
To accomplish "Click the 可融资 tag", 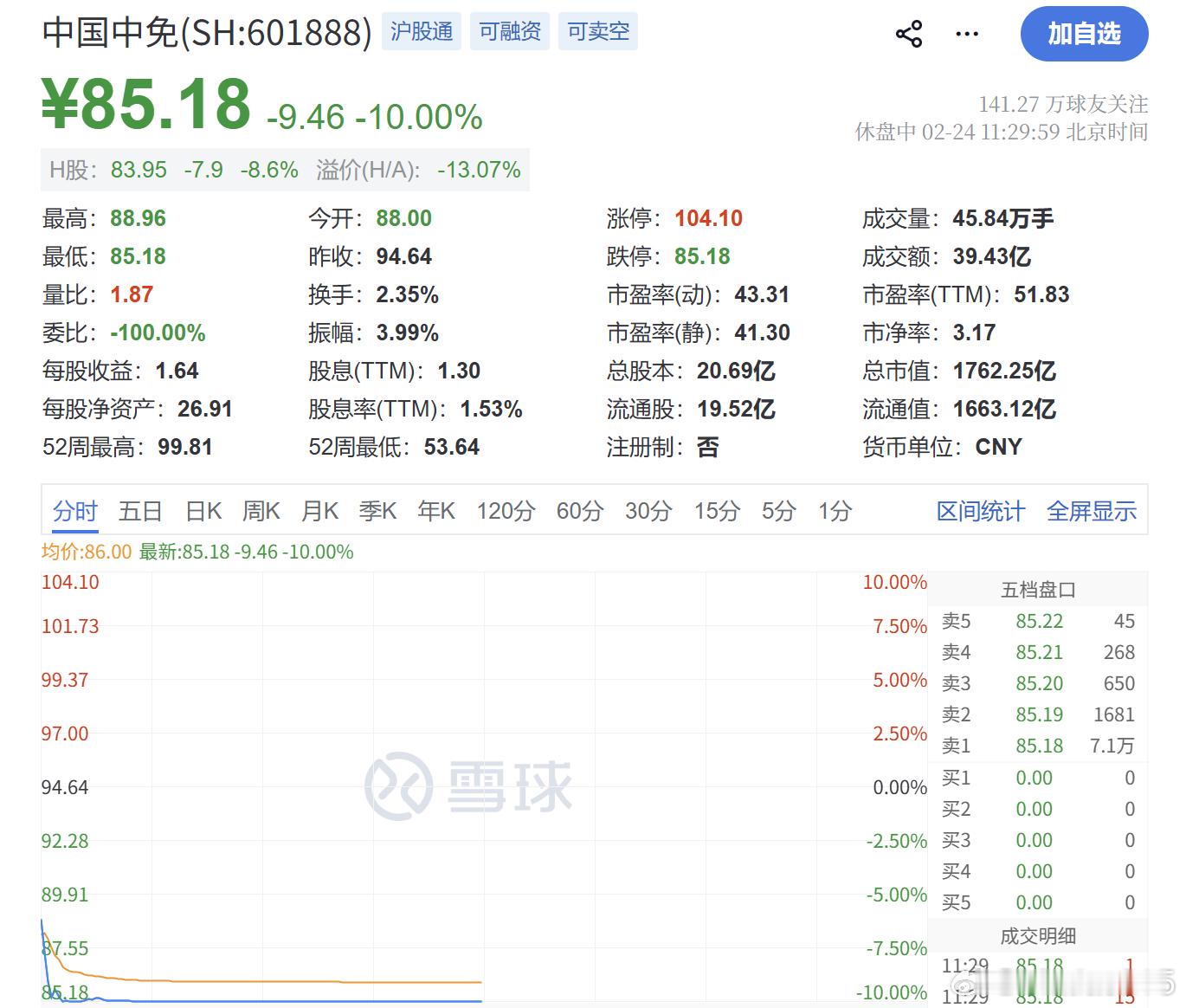I will click(510, 32).
